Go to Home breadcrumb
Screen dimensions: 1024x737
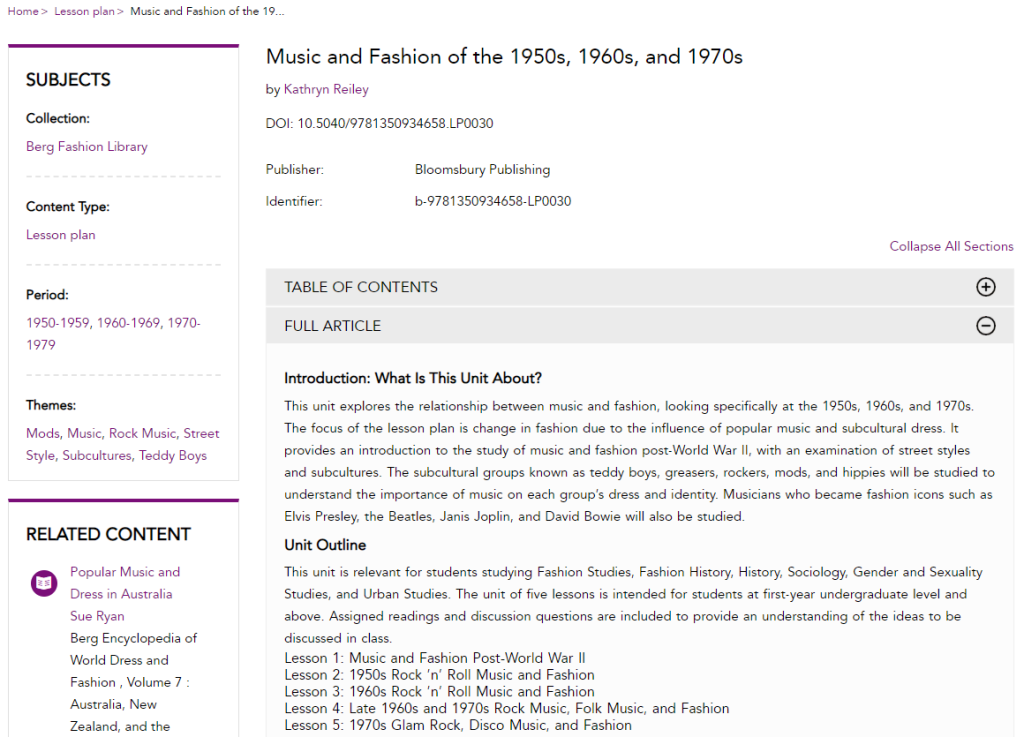(x=23, y=11)
